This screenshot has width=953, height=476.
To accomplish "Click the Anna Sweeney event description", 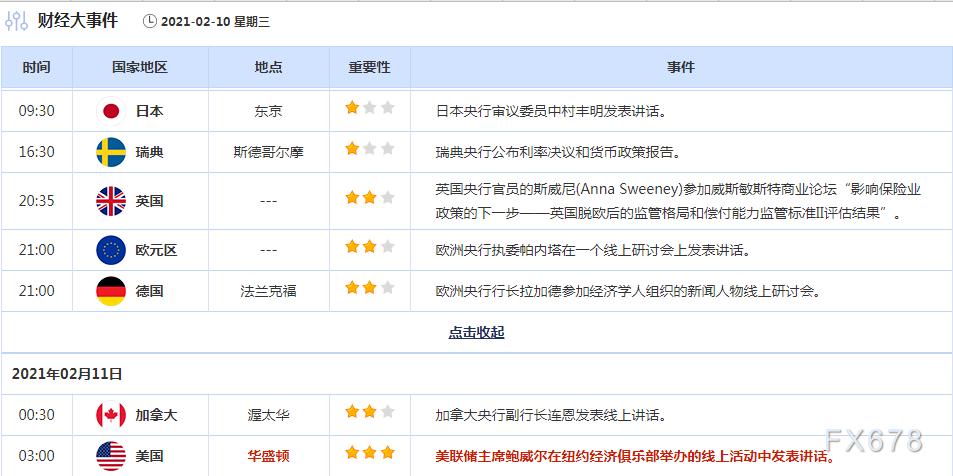I will [x=678, y=201].
